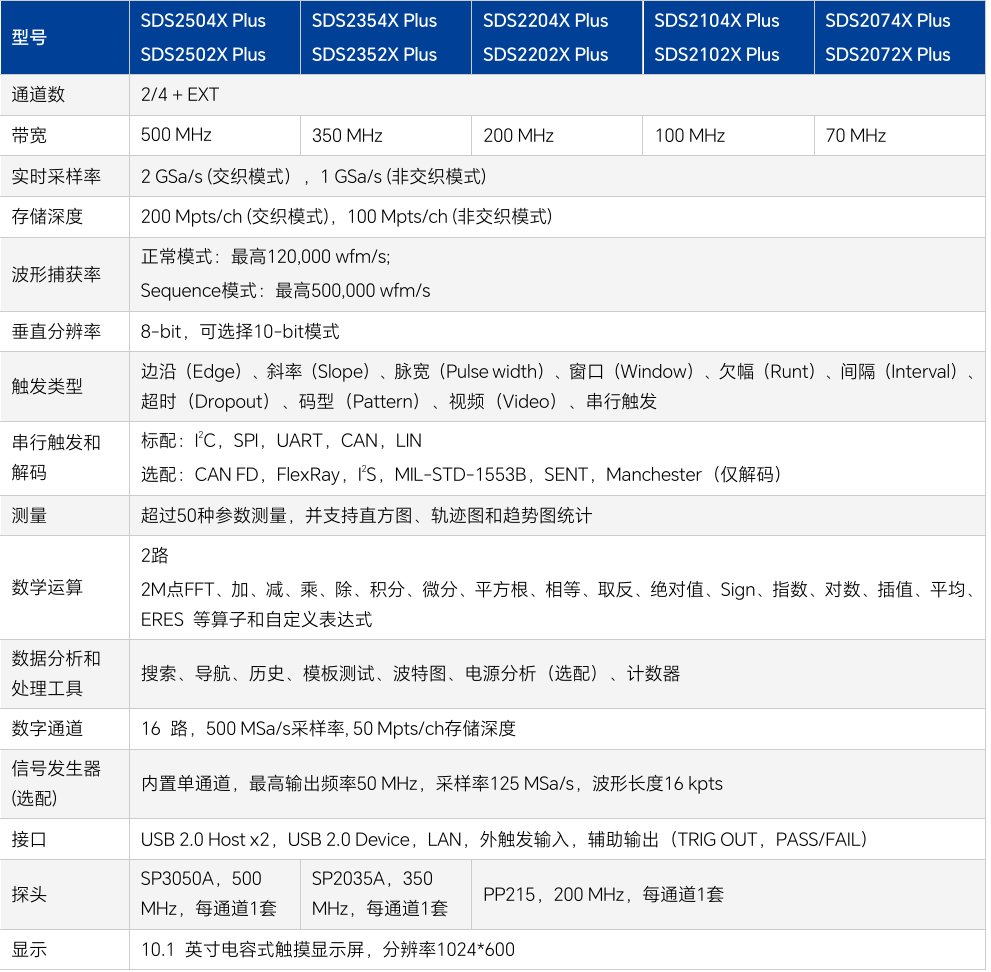Viewport: 991px width, 972px height.
Task: Click the 测量 row label
Action: [x=29, y=516]
